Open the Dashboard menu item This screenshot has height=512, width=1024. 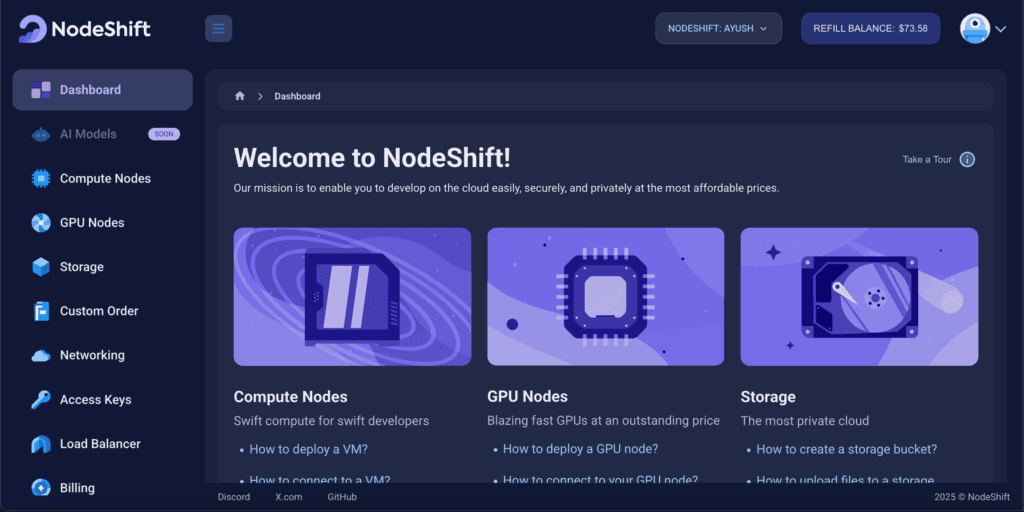point(103,90)
